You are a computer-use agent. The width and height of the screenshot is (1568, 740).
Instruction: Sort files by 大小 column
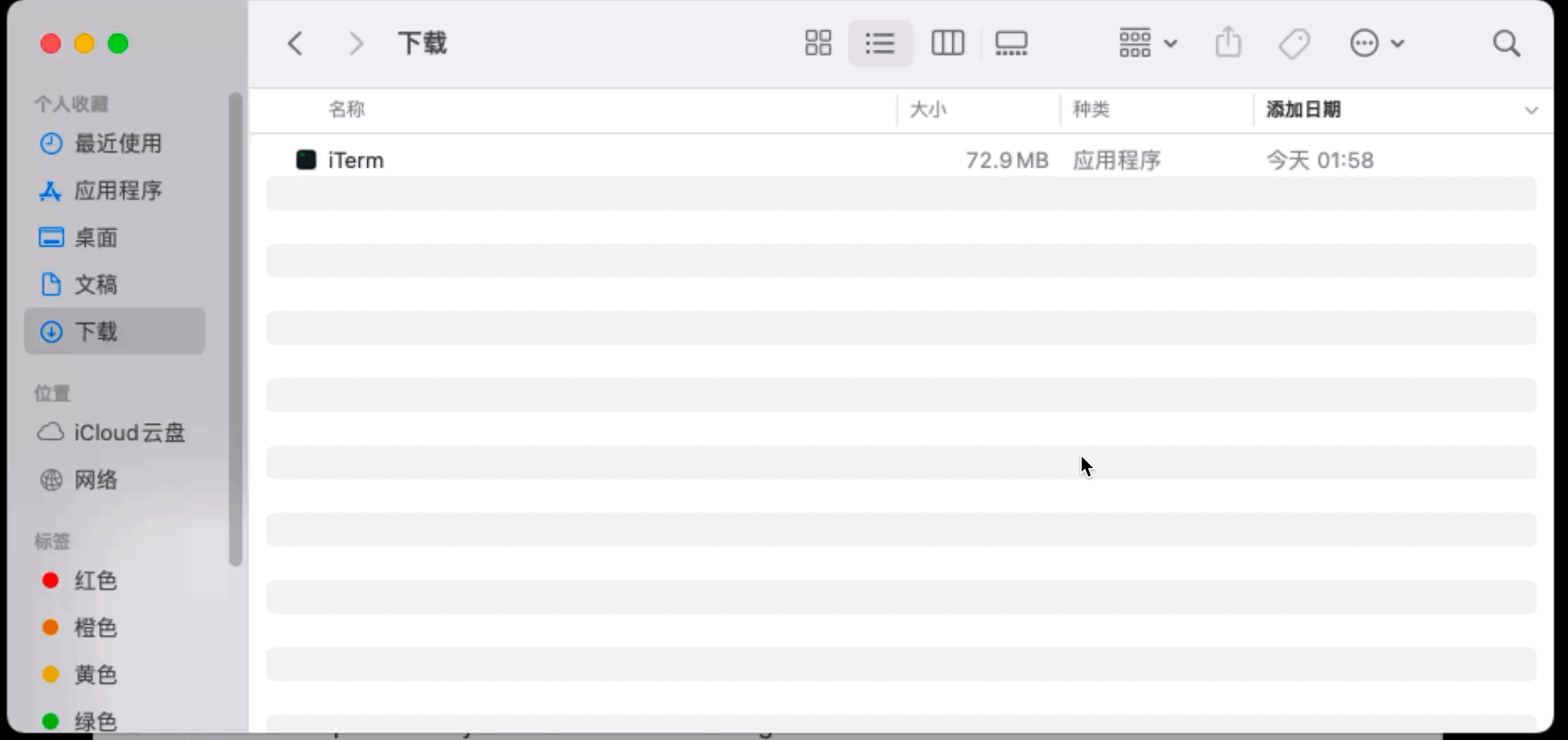(928, 109)
